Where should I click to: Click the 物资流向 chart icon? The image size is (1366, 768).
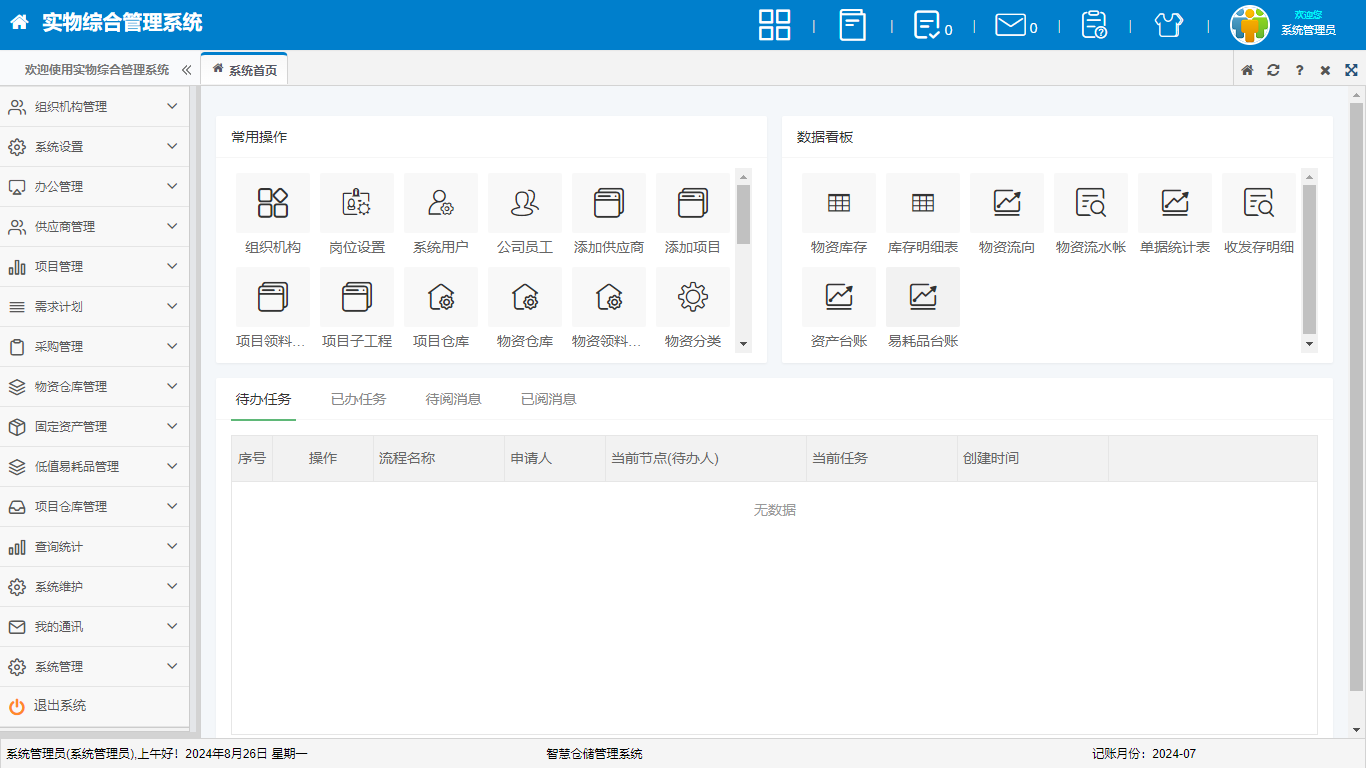tap(1007, 203)
